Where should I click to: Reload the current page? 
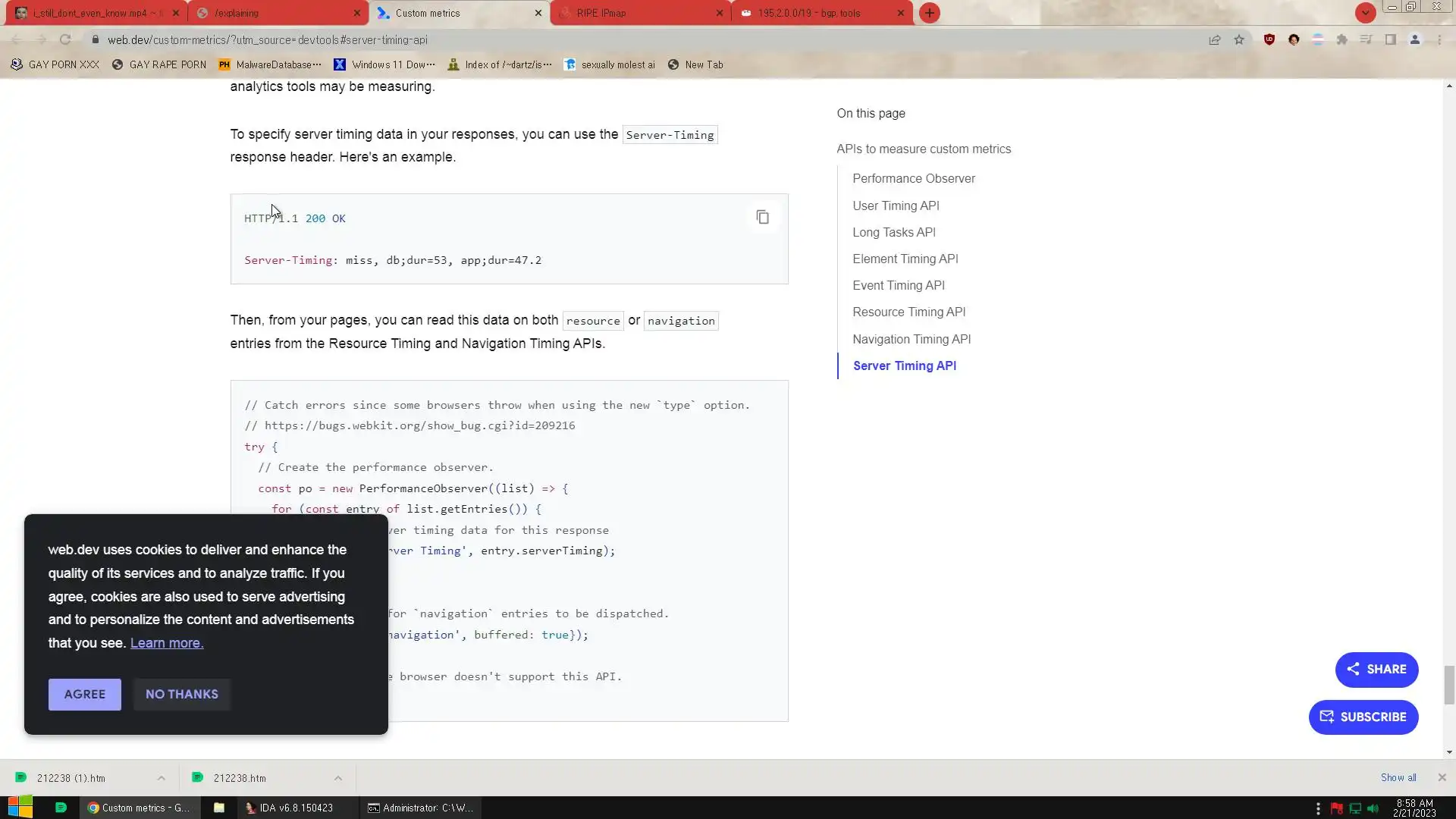click(65, 39)
